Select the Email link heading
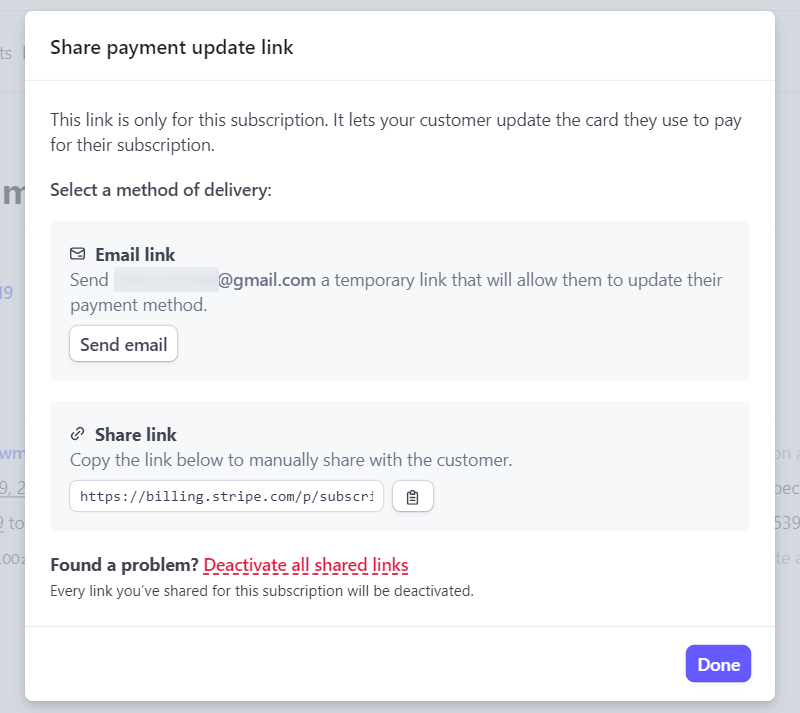Screen dimensions: 800x713 pos(135,254)
